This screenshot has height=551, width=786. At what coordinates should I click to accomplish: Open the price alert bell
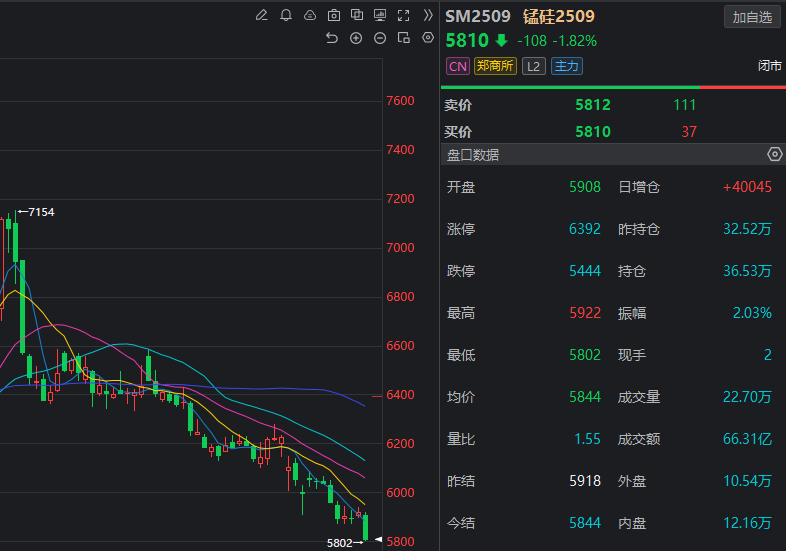(x=286, y=16)
